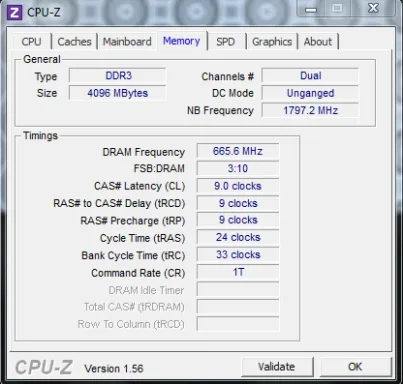
Task: Select the Dual channels value
Action: tap(310, 76)
